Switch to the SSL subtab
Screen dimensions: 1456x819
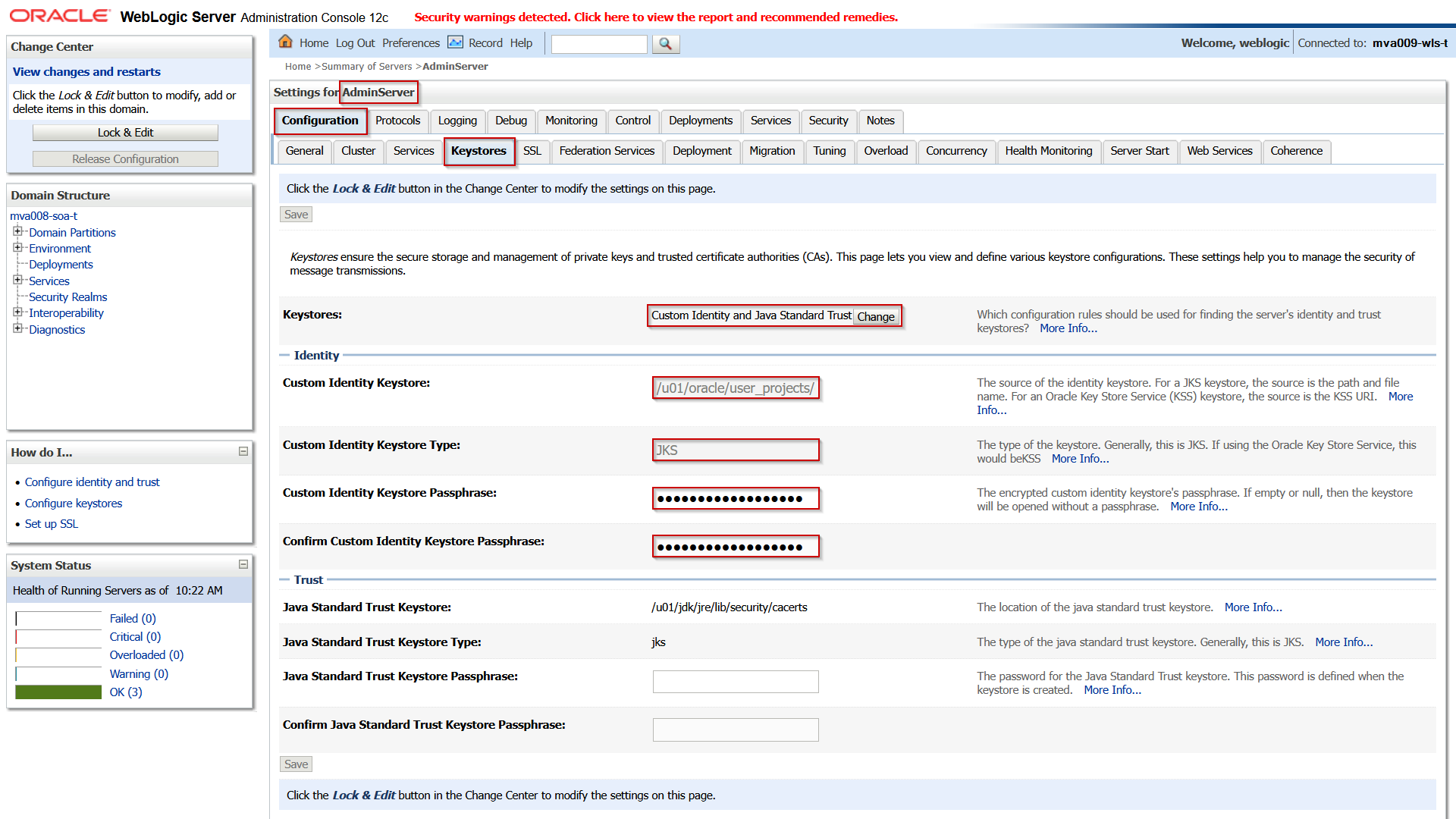(x=532, y=151)
